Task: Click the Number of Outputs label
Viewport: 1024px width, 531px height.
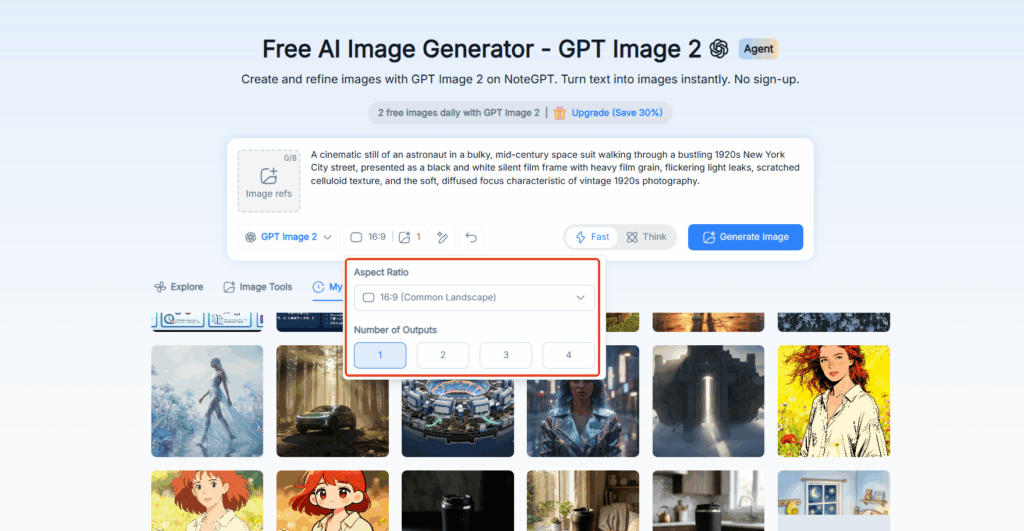Action: [x=395, y=330]
